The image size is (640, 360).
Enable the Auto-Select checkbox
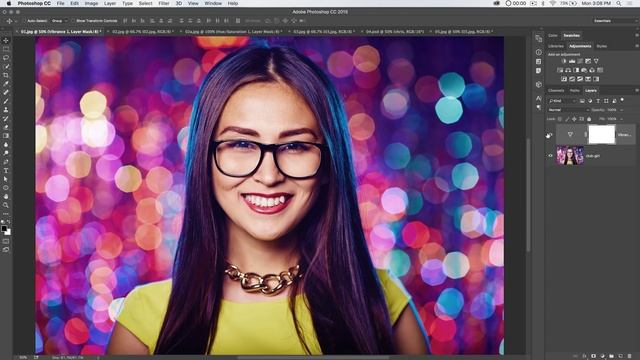point(25,21)
